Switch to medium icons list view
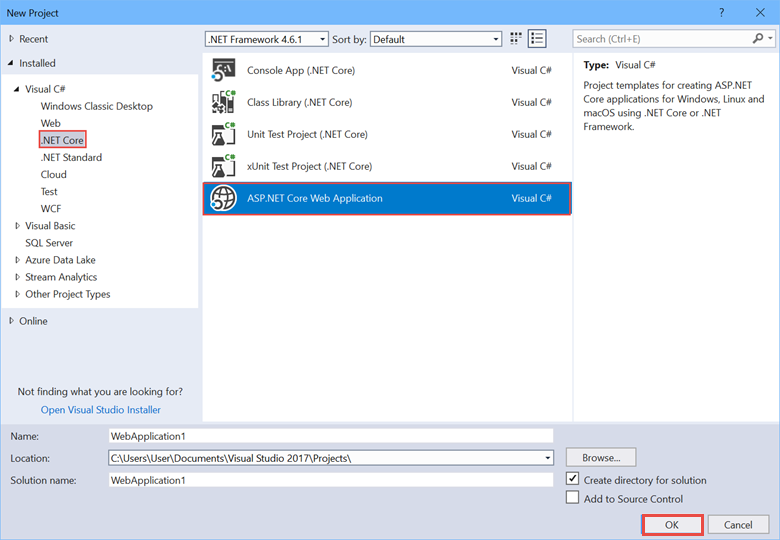The height and width of the screenshot is (540, 780). (x=537, y=39)
